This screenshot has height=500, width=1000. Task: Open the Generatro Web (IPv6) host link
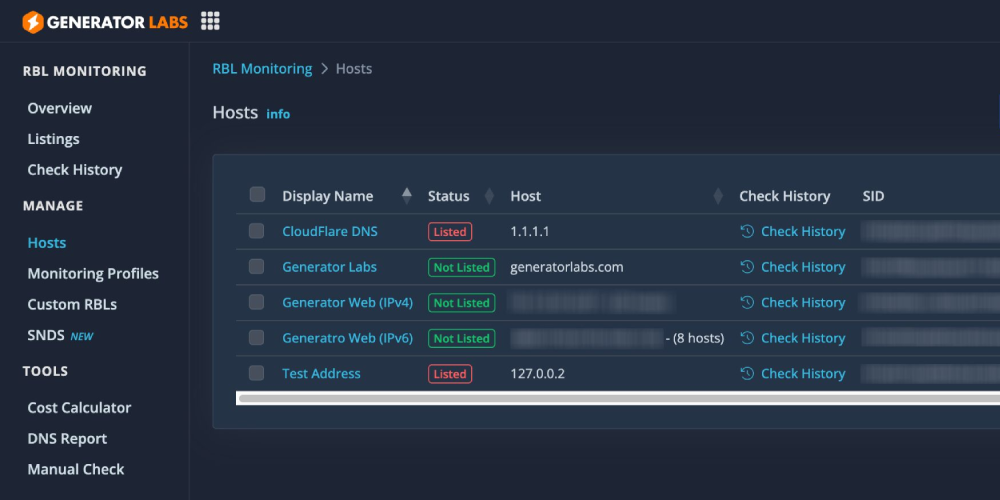[348, 338]
